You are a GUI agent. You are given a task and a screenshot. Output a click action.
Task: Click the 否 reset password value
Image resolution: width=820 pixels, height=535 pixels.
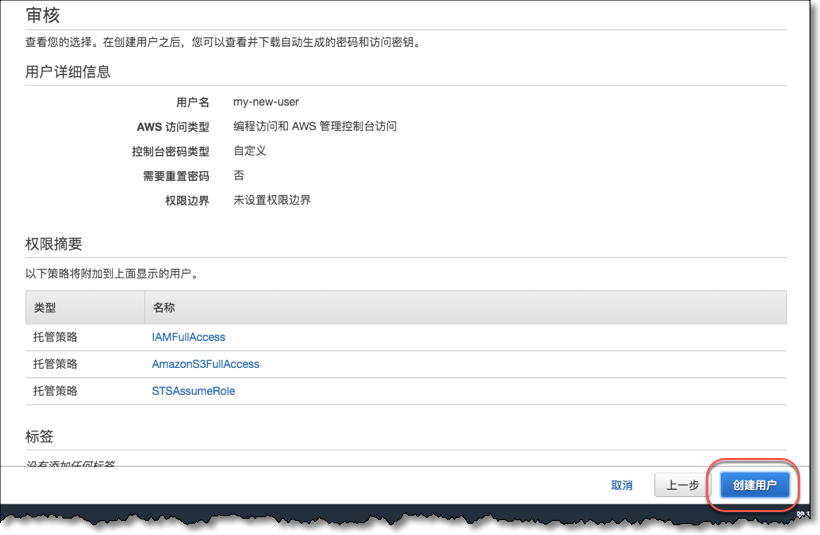[238, 176]
